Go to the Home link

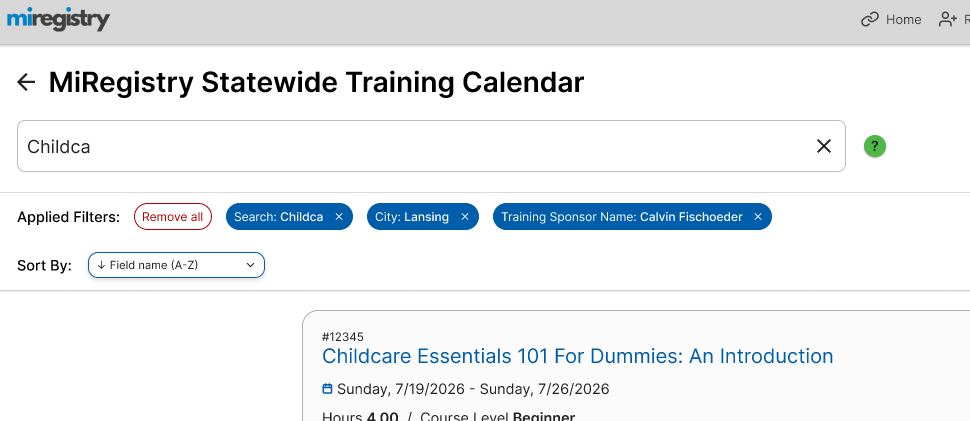pyautogui.click(x=891, y=19)
